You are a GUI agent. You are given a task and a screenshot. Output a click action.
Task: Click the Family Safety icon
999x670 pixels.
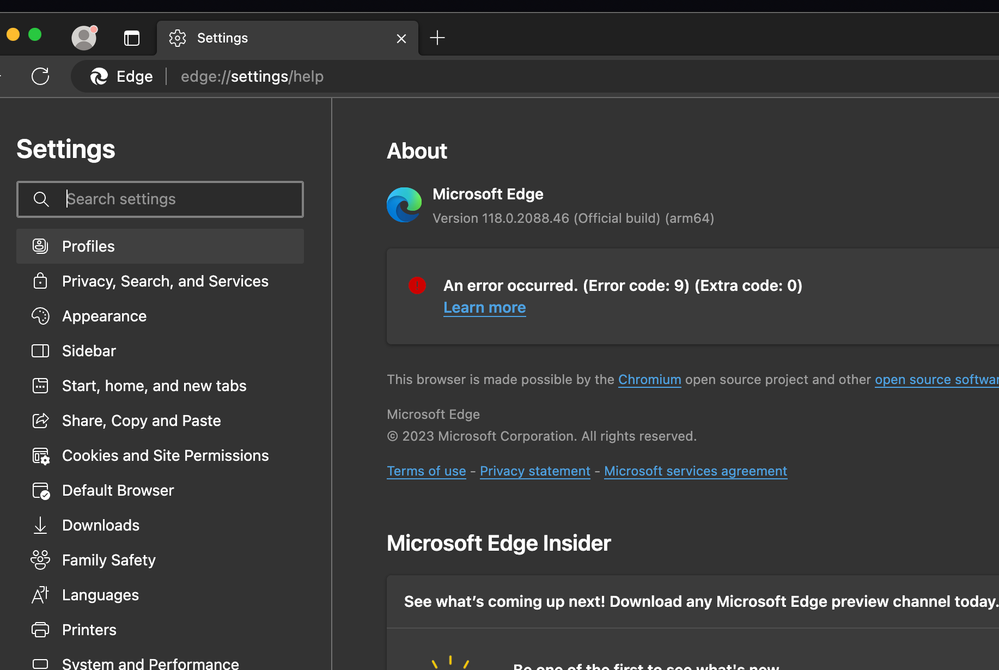(x=40, y=560)
